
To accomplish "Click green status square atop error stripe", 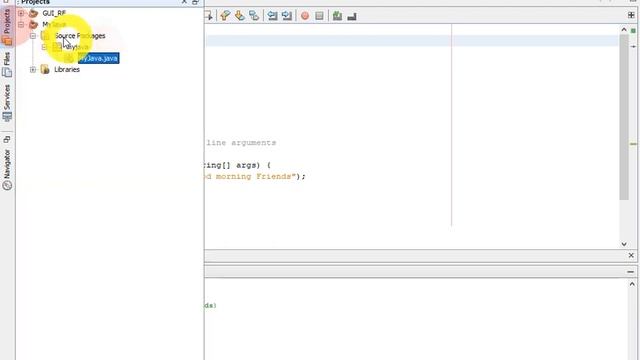I will click(x=633, y=31).
